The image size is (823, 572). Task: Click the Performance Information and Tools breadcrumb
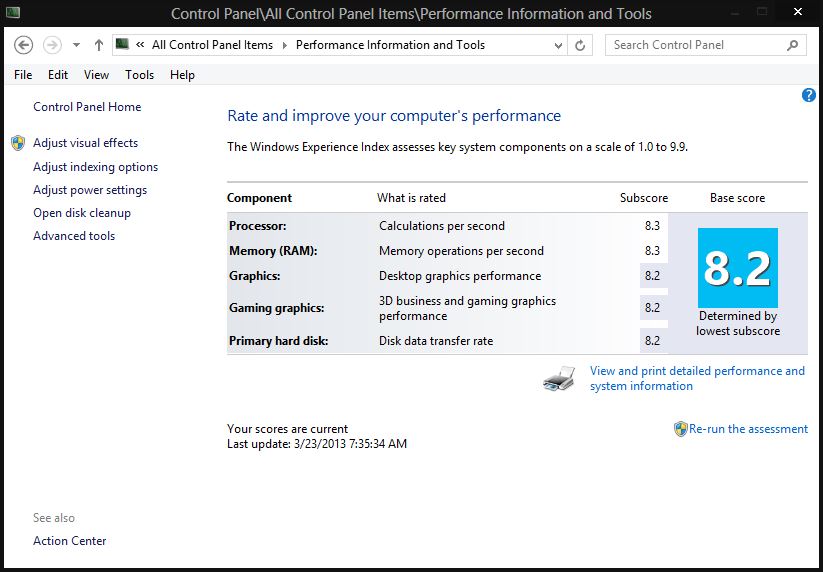(391, 45)
